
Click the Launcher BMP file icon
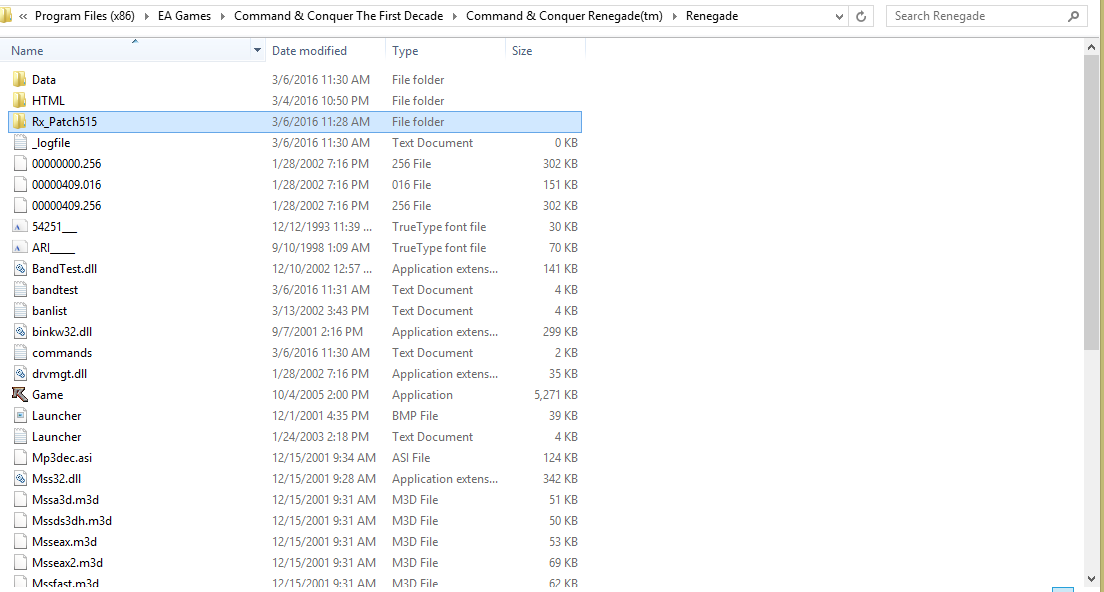20,416
